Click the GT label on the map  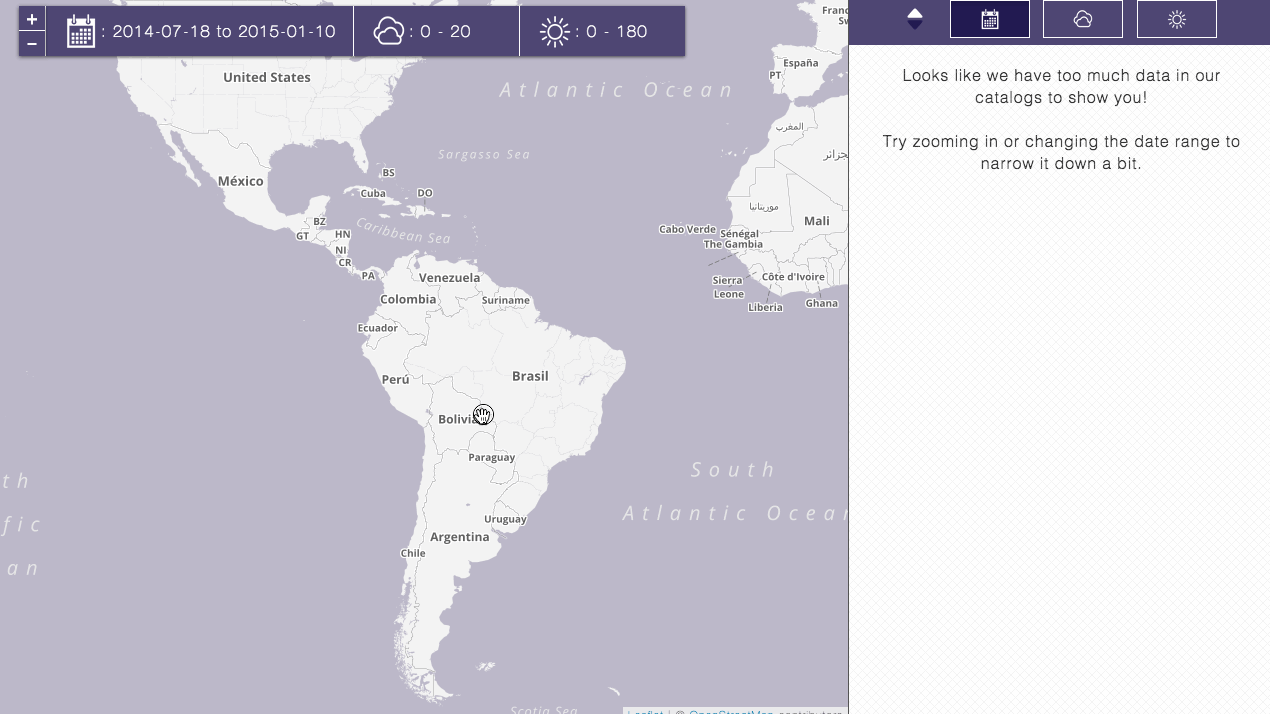302,236
